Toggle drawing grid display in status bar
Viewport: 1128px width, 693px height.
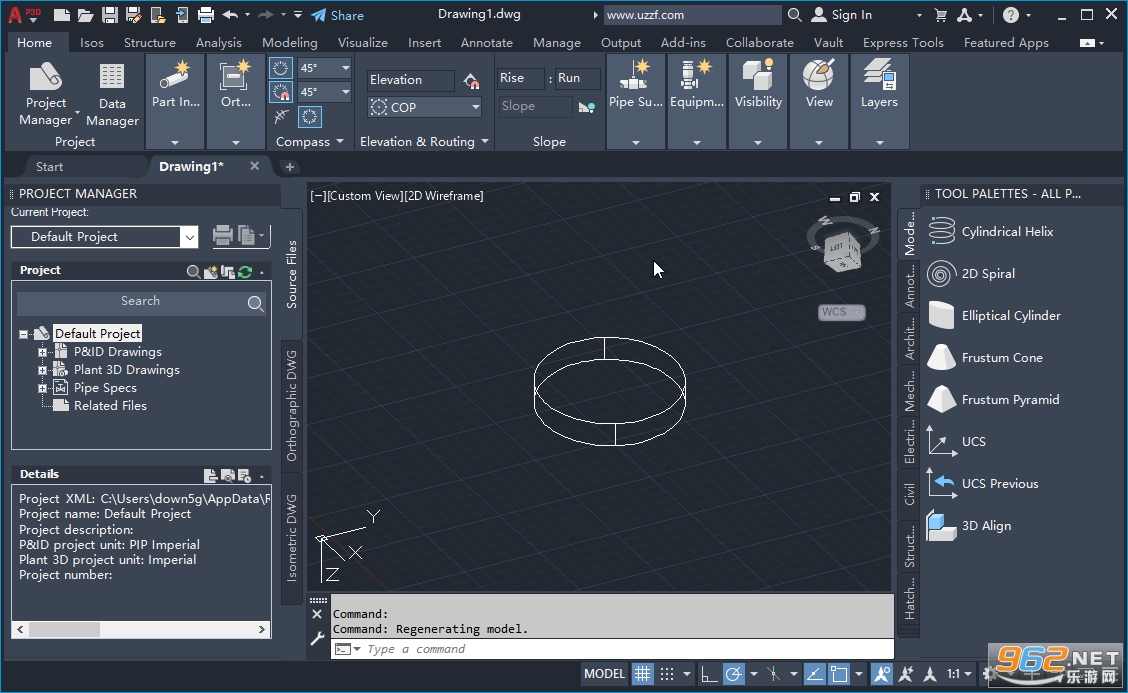pos(642,674)
